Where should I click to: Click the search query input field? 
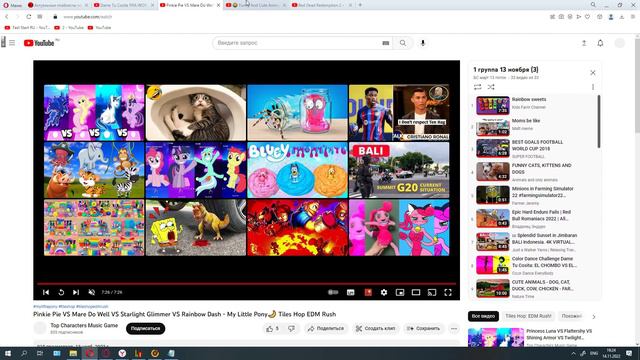pyautogui.click(x=297, y=43)
